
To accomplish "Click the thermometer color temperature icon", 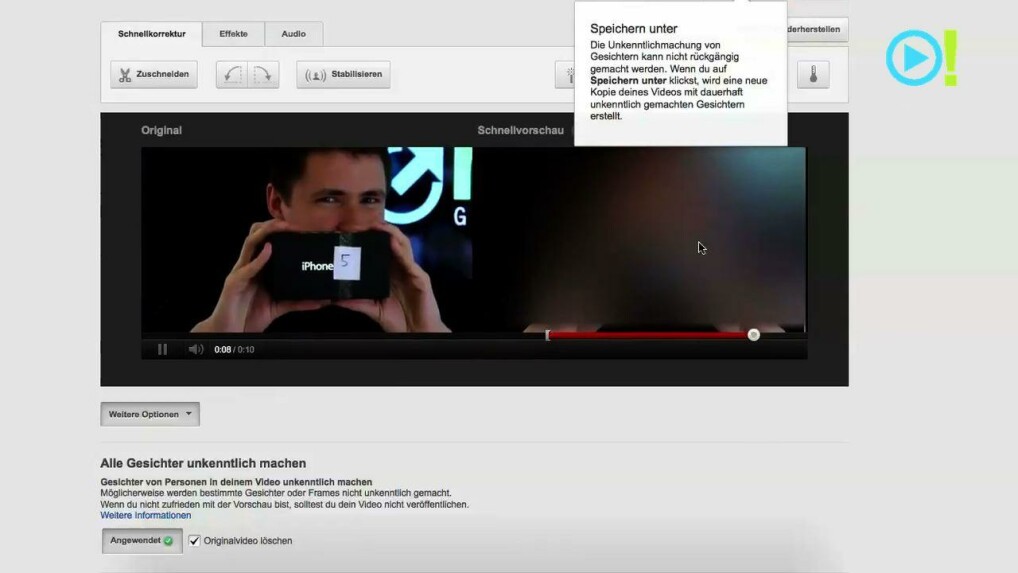I will (812, 75).
